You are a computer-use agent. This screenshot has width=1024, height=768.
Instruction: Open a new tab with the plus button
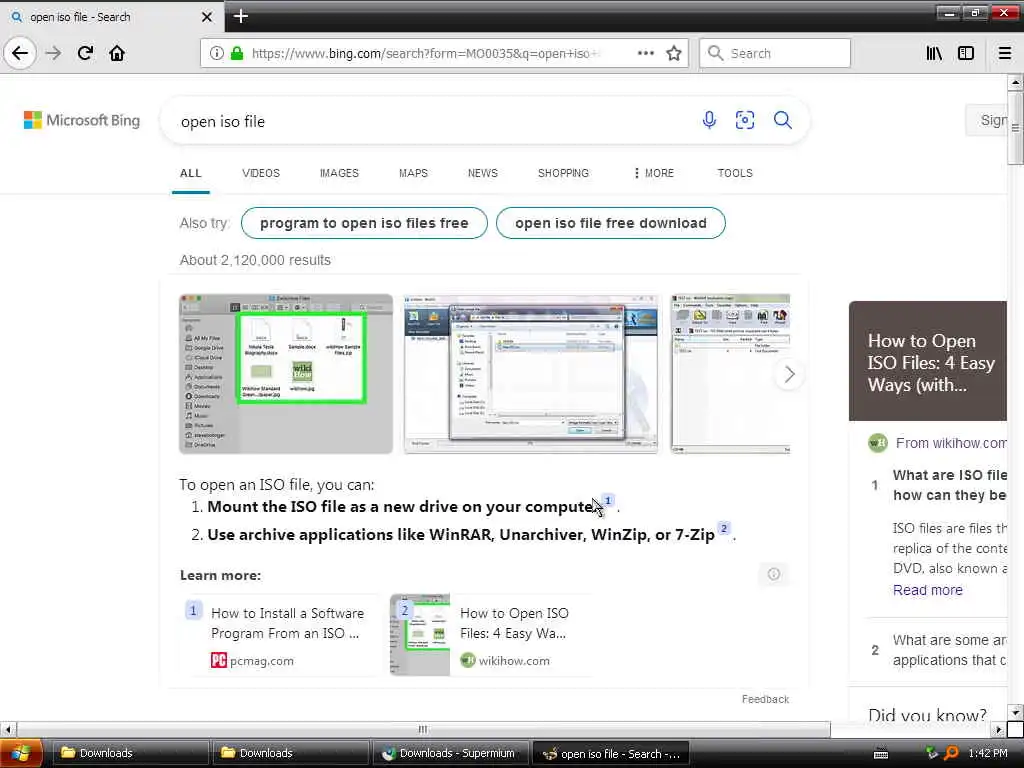(x=240, y=16)
